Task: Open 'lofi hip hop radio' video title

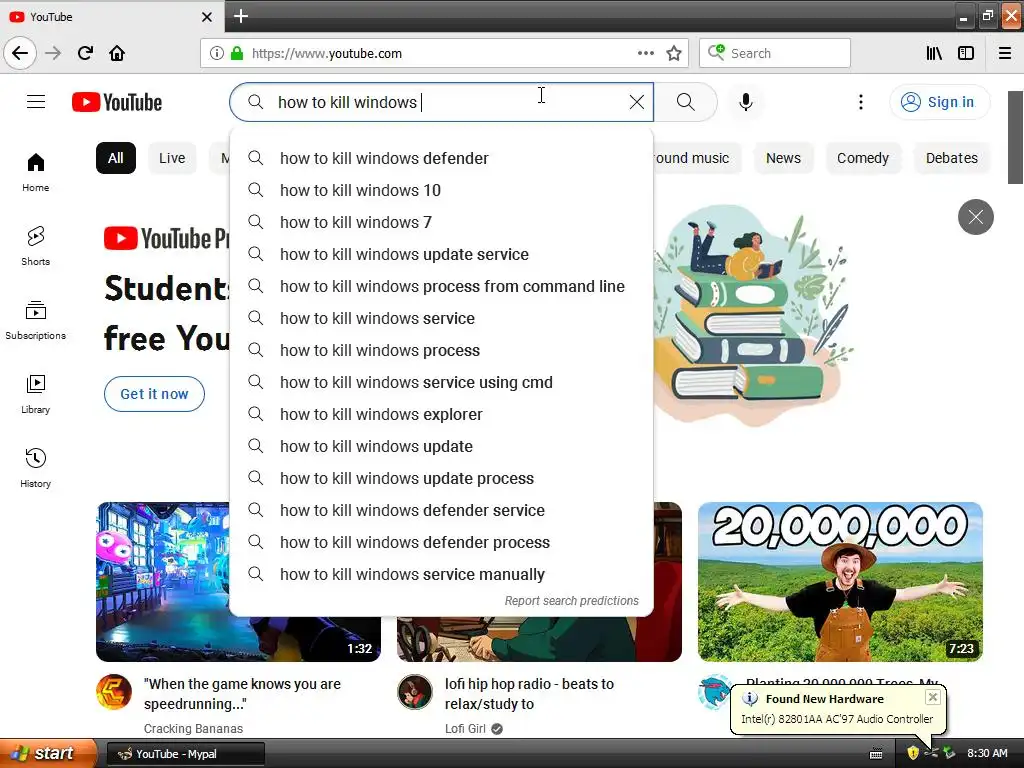Action: tap(529, 694)
